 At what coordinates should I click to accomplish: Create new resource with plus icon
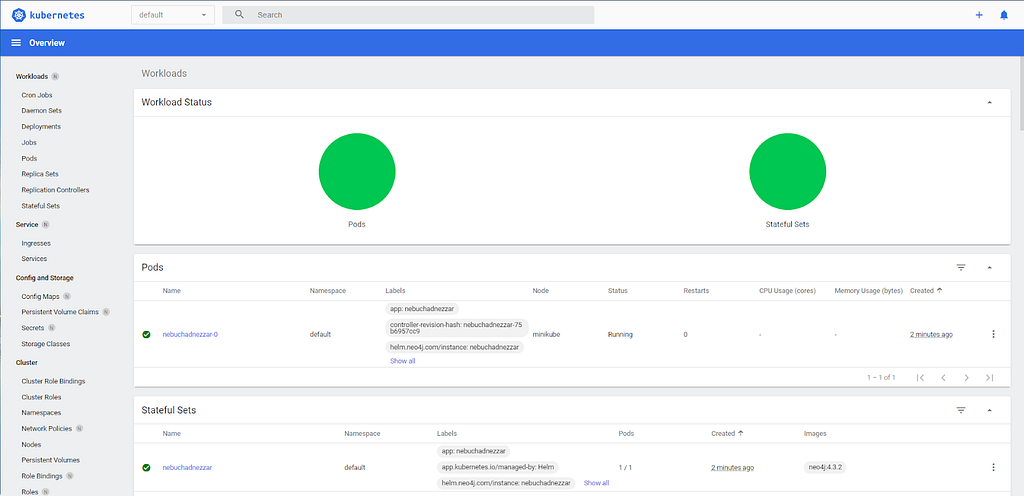pos(979,14)
